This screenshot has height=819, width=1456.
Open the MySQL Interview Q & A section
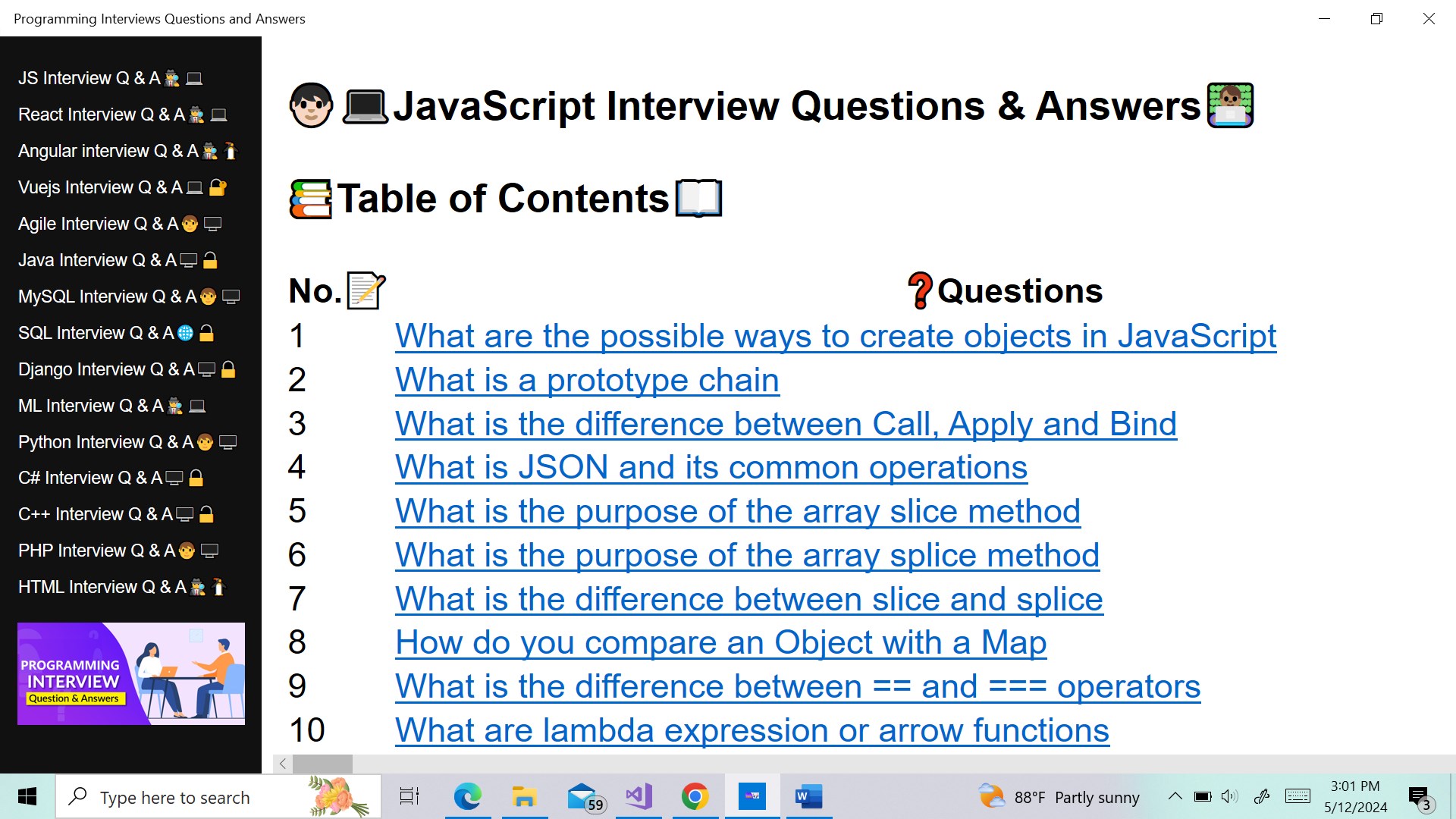[x=107, y=297]
